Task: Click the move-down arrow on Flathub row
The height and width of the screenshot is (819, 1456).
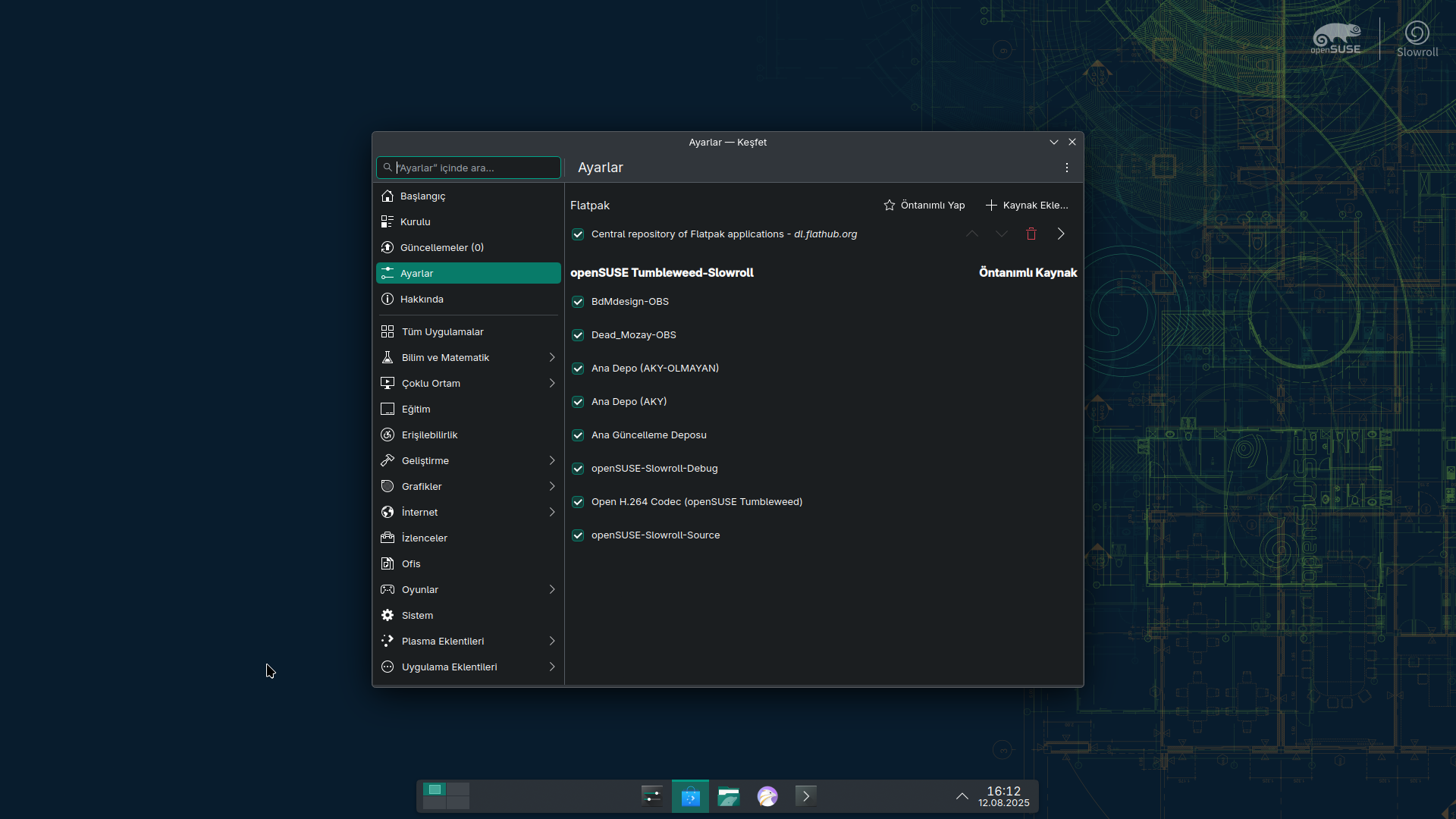Action: point(1002,234)
